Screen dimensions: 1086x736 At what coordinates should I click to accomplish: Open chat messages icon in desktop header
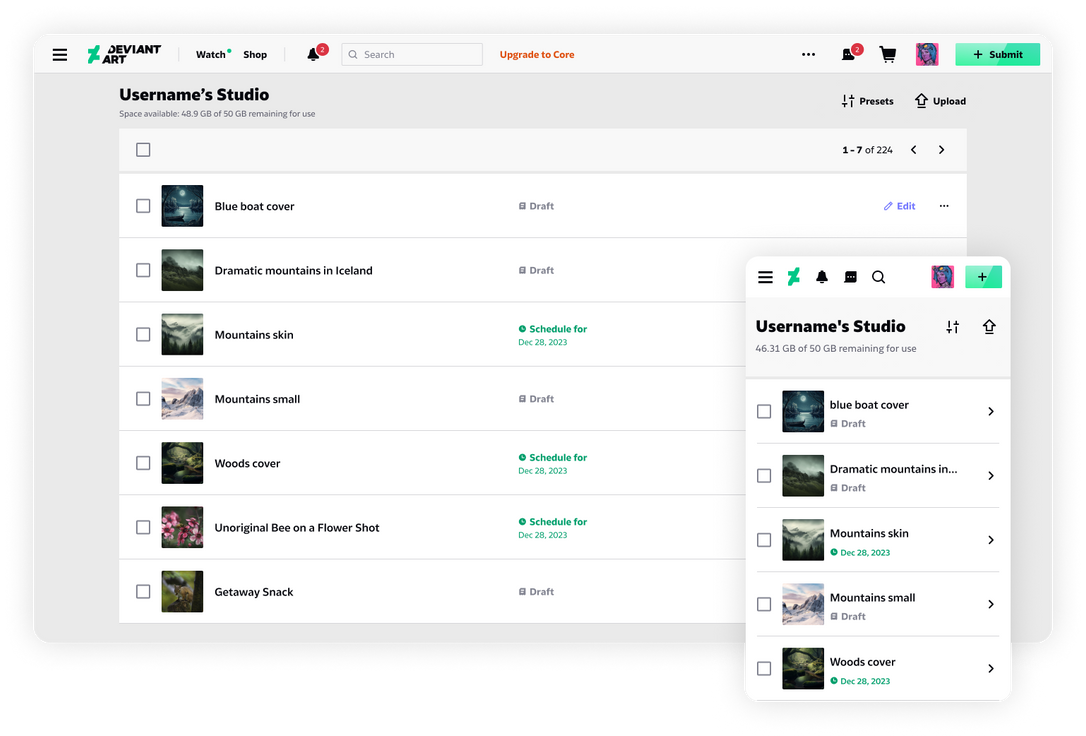click(848, 54)
